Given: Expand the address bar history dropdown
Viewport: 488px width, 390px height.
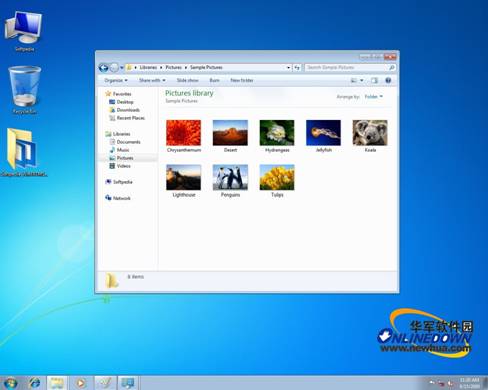Looking at the screenshot, I should point(288,68).
